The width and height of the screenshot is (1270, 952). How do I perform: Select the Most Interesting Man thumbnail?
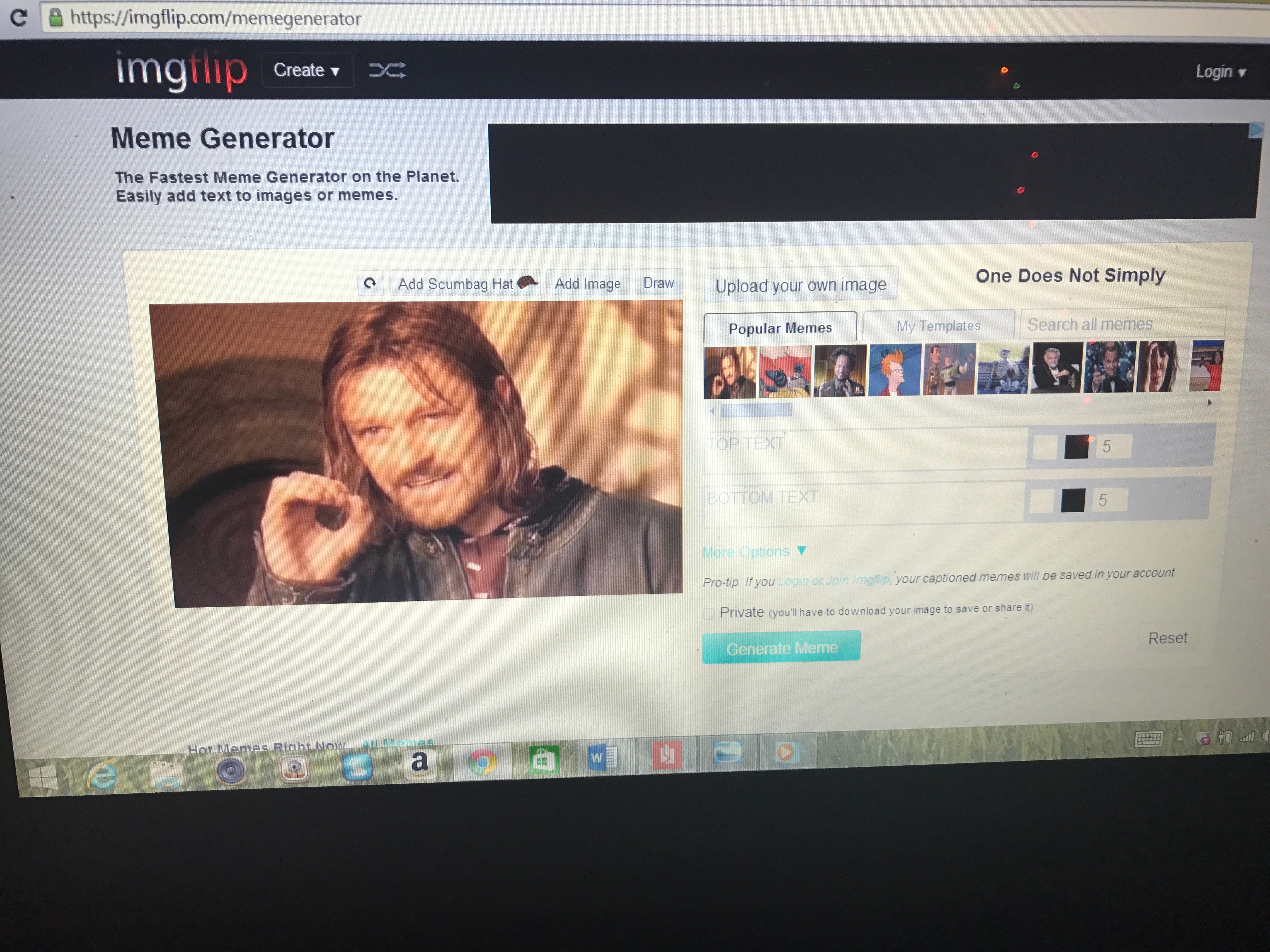pos(1056,367)
